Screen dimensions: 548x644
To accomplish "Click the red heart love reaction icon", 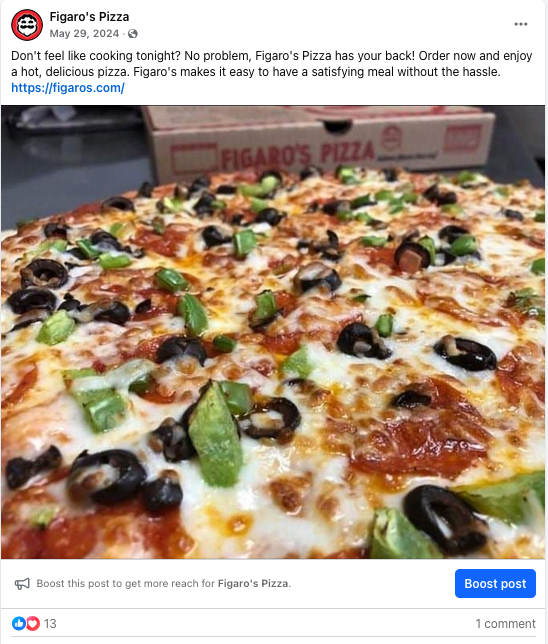I will [33, 623].
